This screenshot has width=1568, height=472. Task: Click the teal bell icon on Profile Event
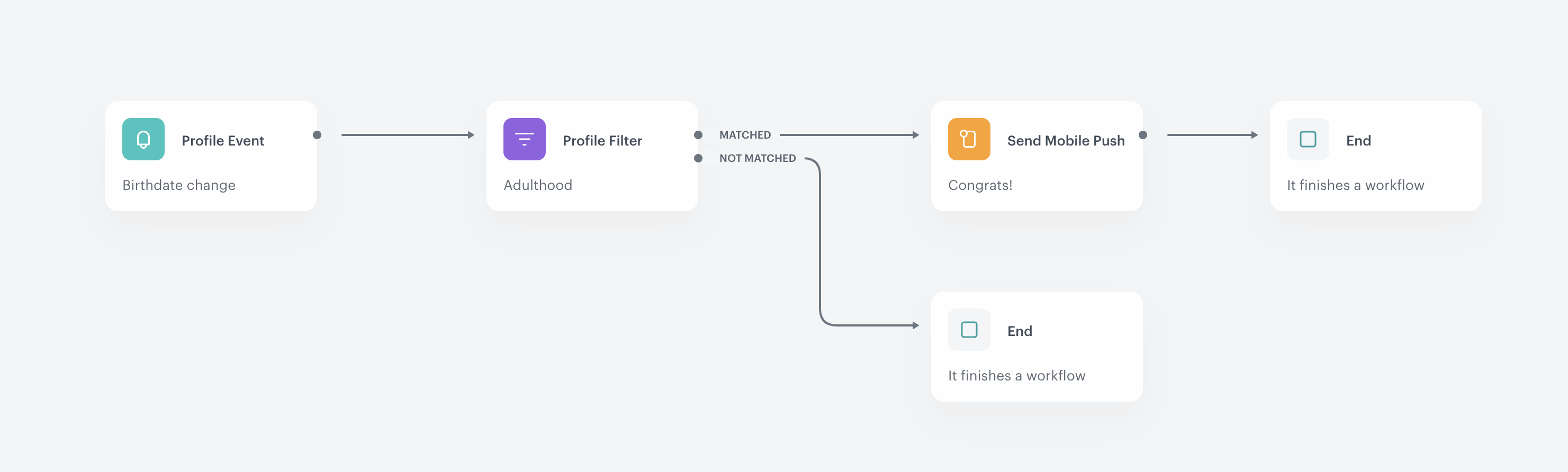[143, 139]
